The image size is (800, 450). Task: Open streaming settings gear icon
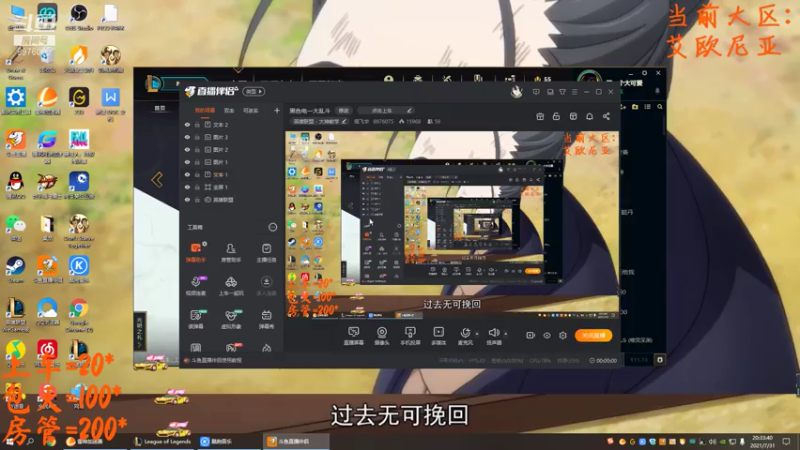point(563,335)
